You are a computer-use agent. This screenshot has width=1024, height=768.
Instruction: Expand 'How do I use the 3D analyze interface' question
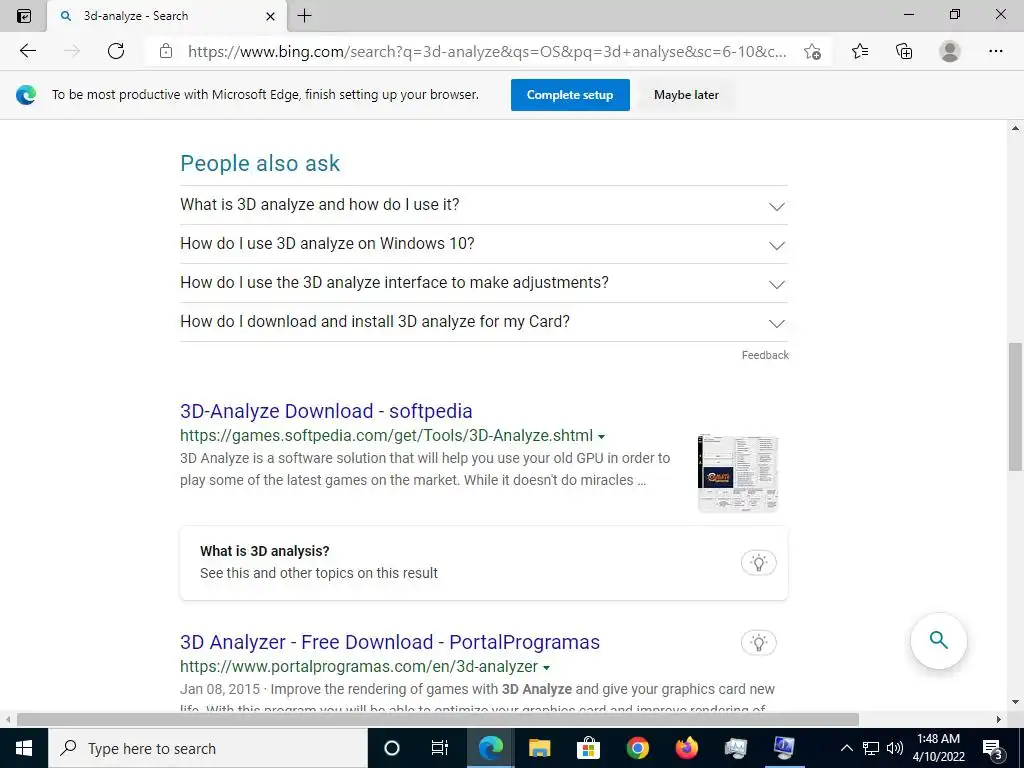tap(484, 283)
